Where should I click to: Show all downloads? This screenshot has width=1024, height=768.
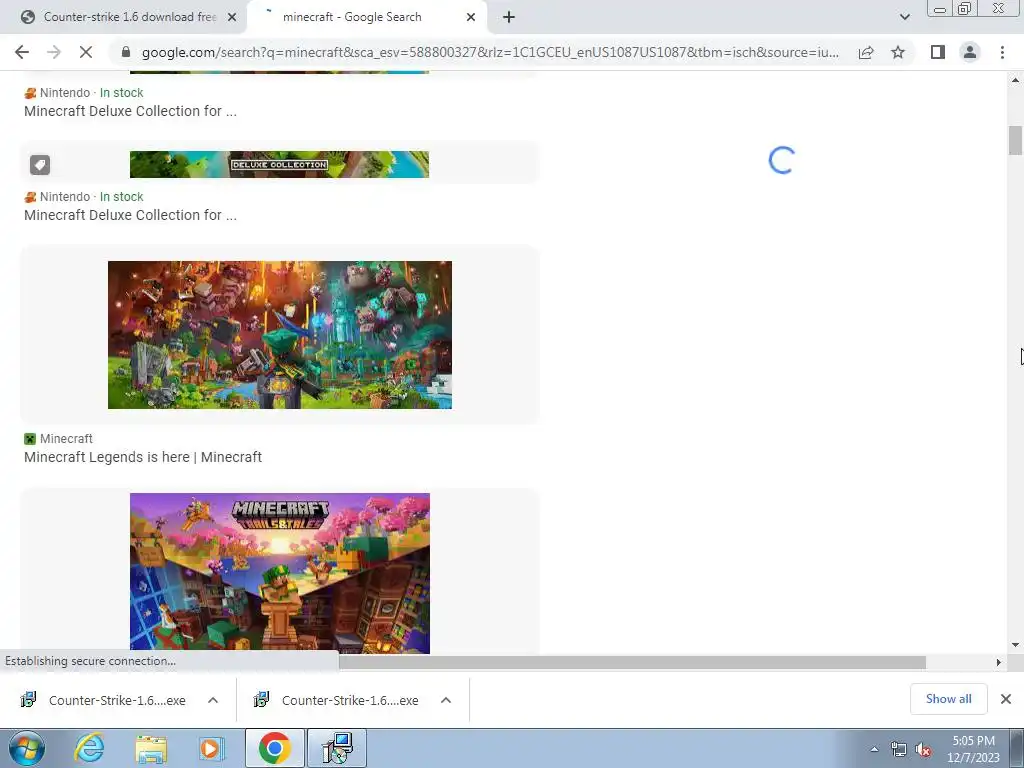coord(948,699)
